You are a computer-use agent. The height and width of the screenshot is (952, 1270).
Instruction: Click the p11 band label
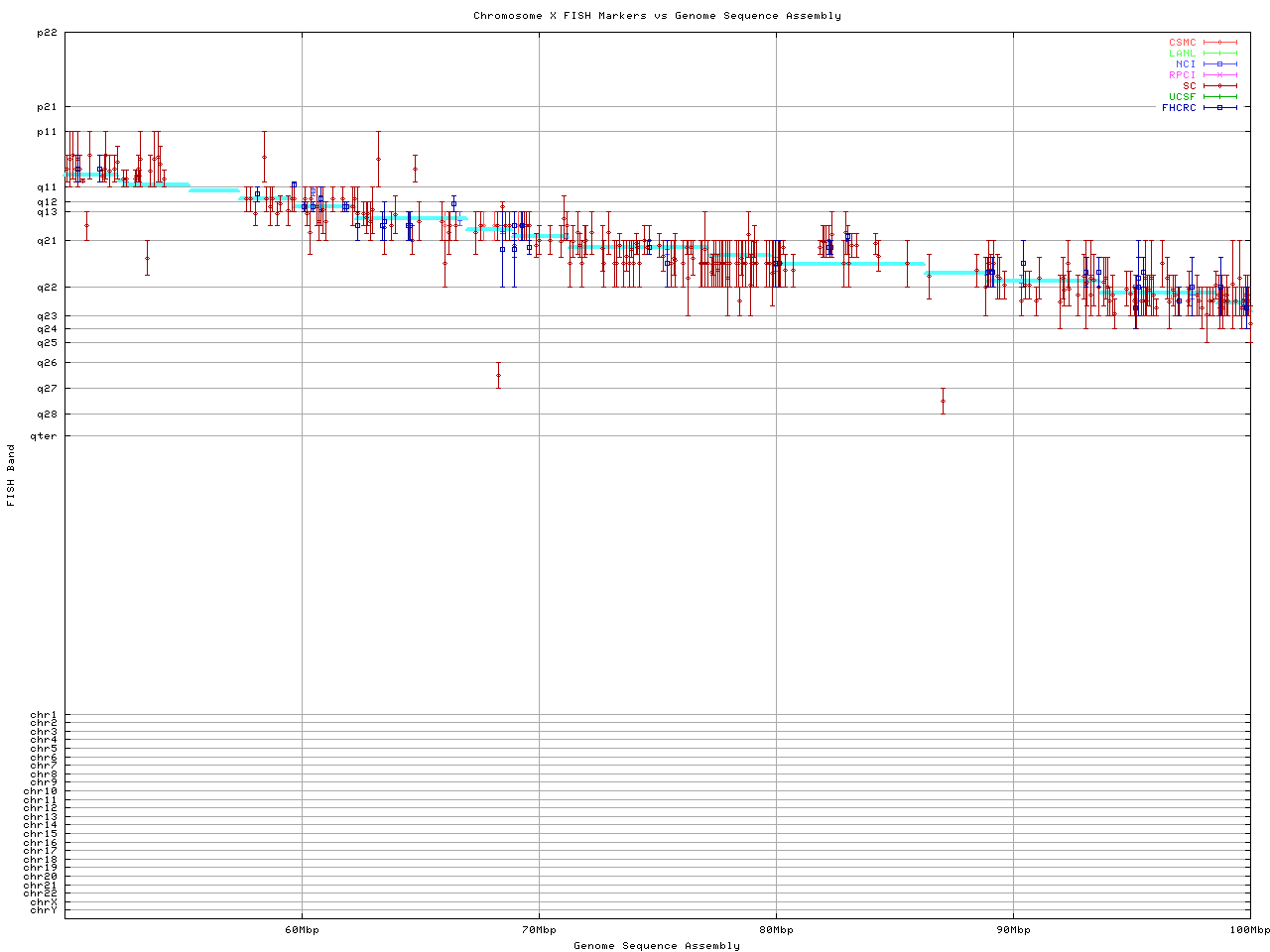[47, 132]
